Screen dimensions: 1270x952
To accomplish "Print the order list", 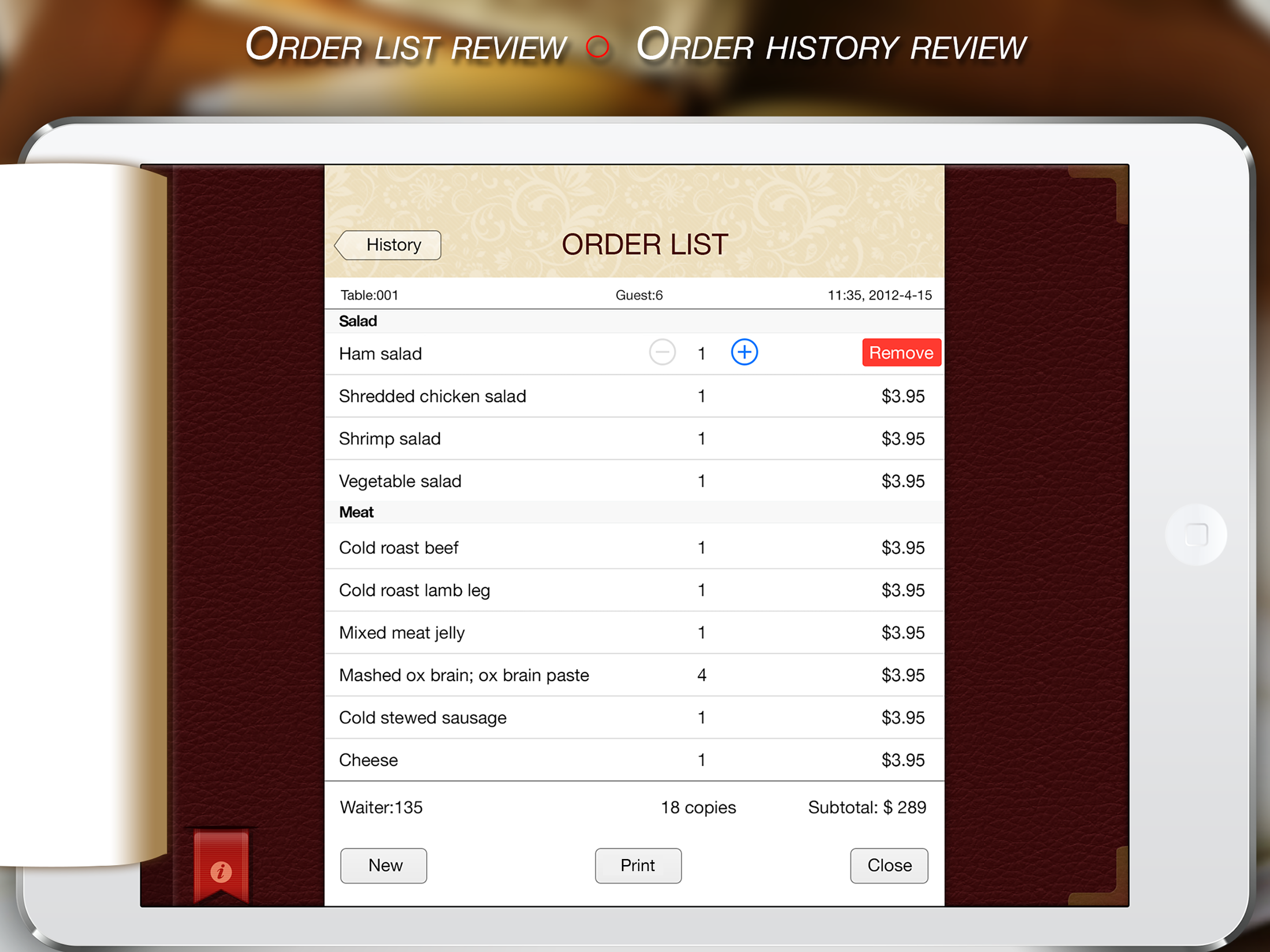I will [638, 865].
